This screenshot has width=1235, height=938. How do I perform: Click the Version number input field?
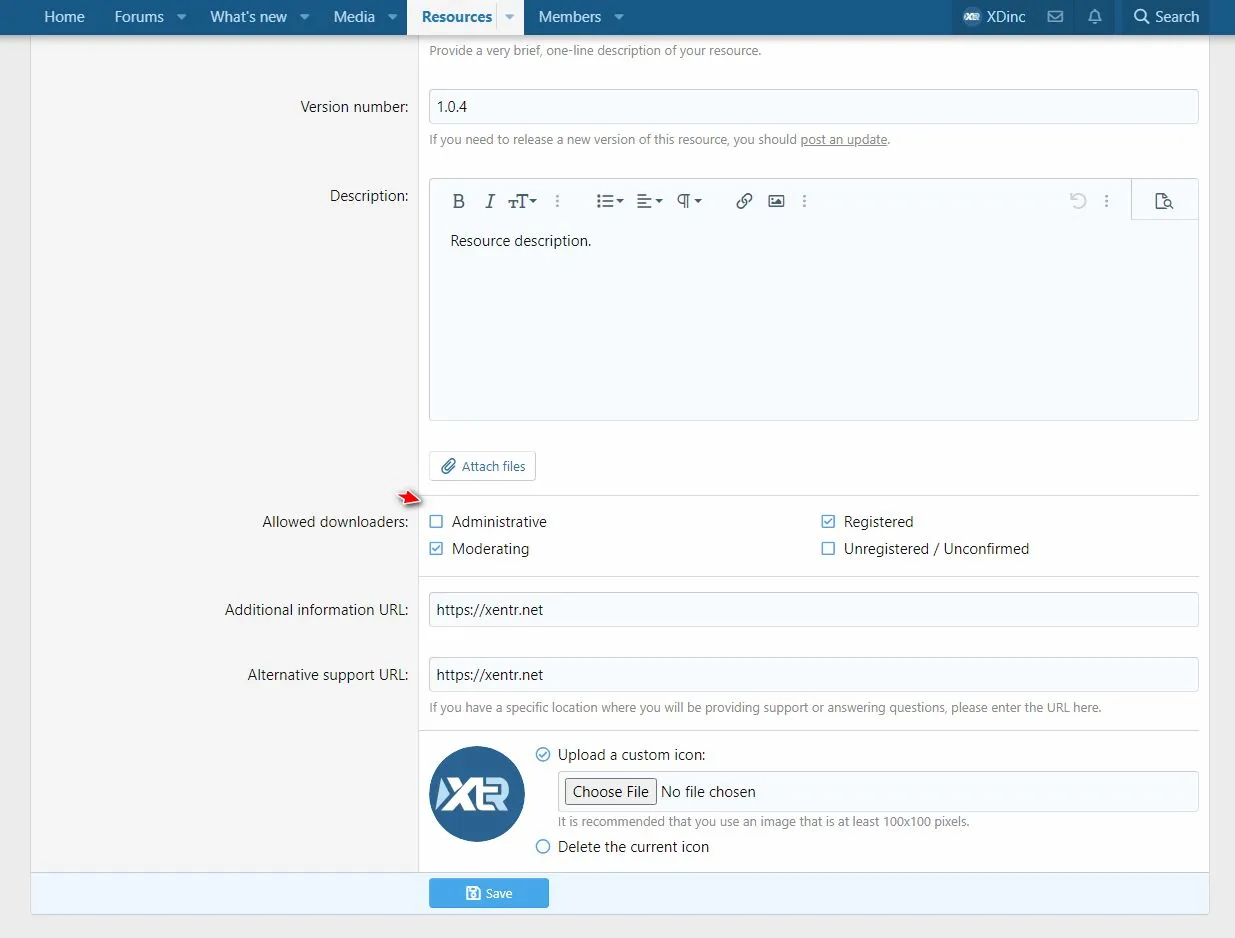coord(813,107)
